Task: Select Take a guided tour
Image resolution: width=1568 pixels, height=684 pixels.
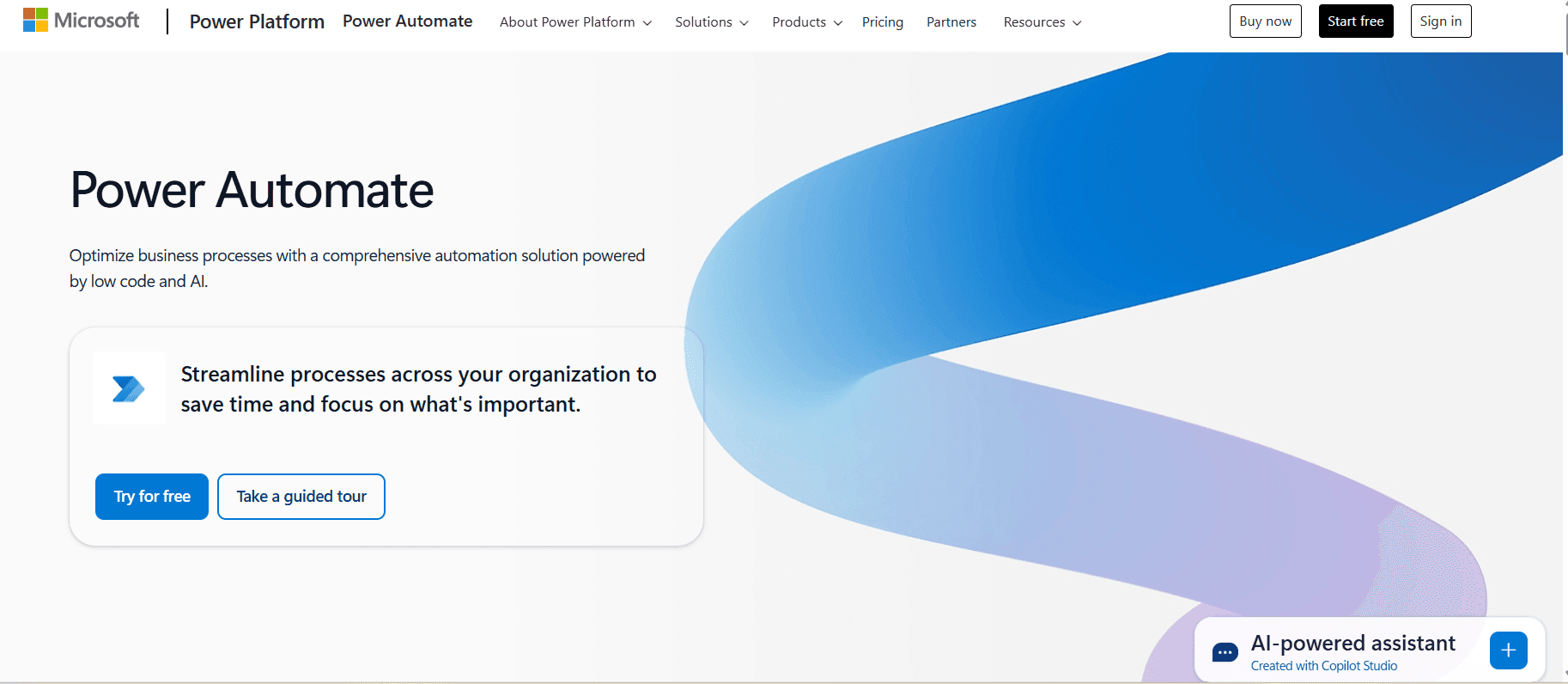Action: [301, 497]
